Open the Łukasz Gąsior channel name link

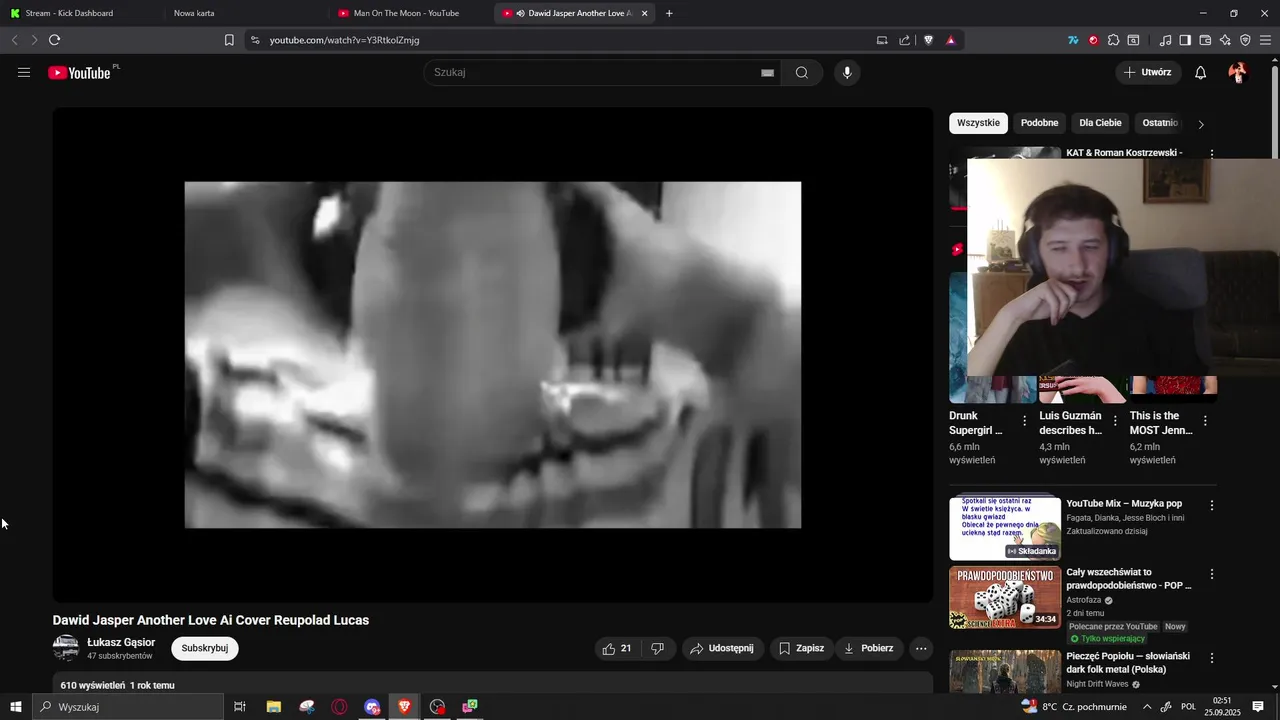click(x=121, y=642)
